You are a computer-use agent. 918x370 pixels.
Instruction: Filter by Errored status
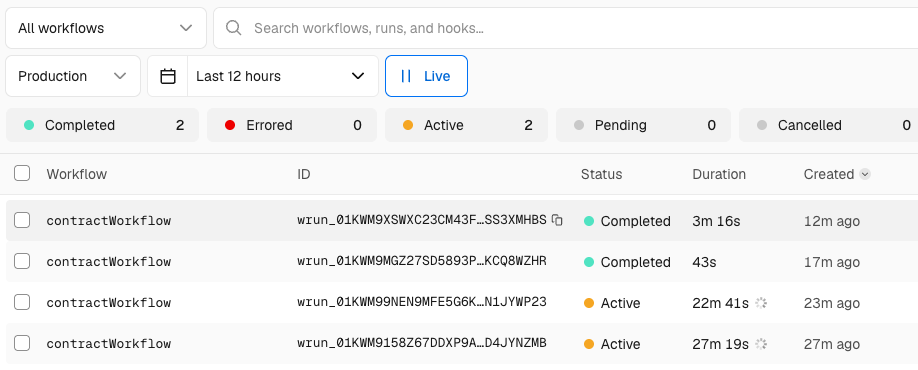click(x=292, y=125)
